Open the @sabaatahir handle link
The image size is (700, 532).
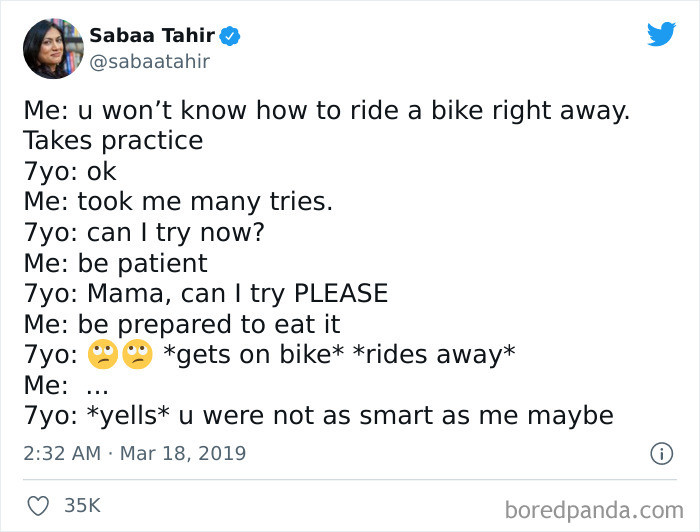150,62
